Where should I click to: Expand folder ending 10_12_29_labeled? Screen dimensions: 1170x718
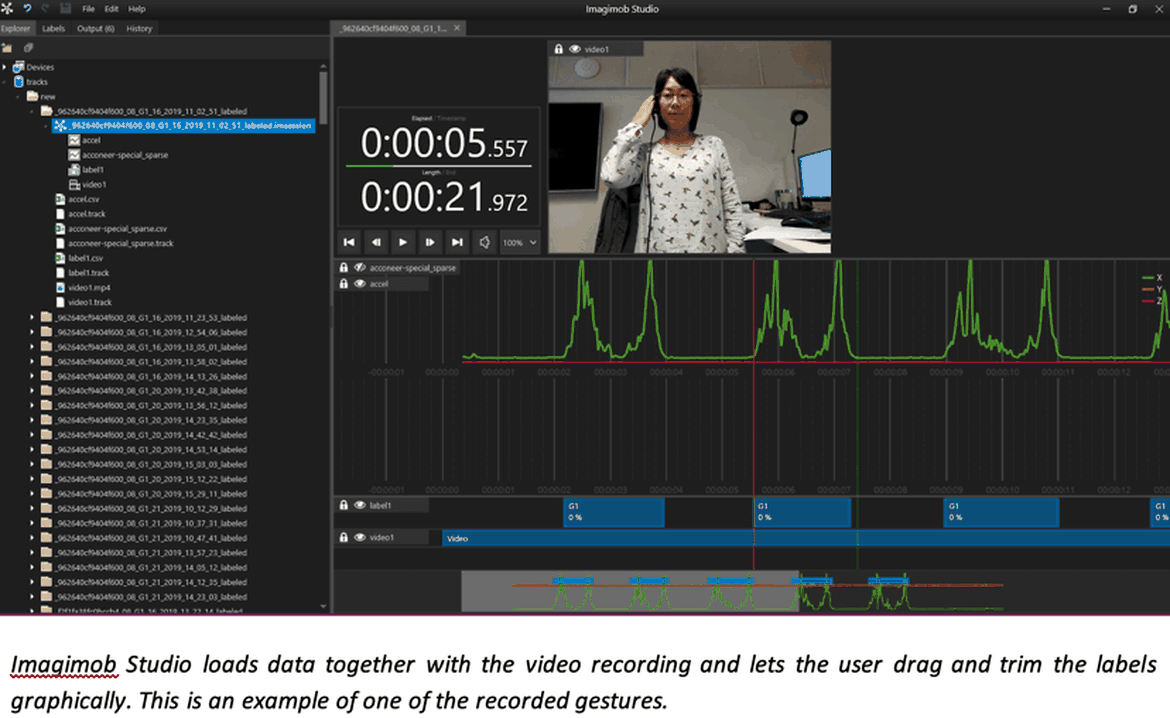pyautogui.click(x=32, y=508)
